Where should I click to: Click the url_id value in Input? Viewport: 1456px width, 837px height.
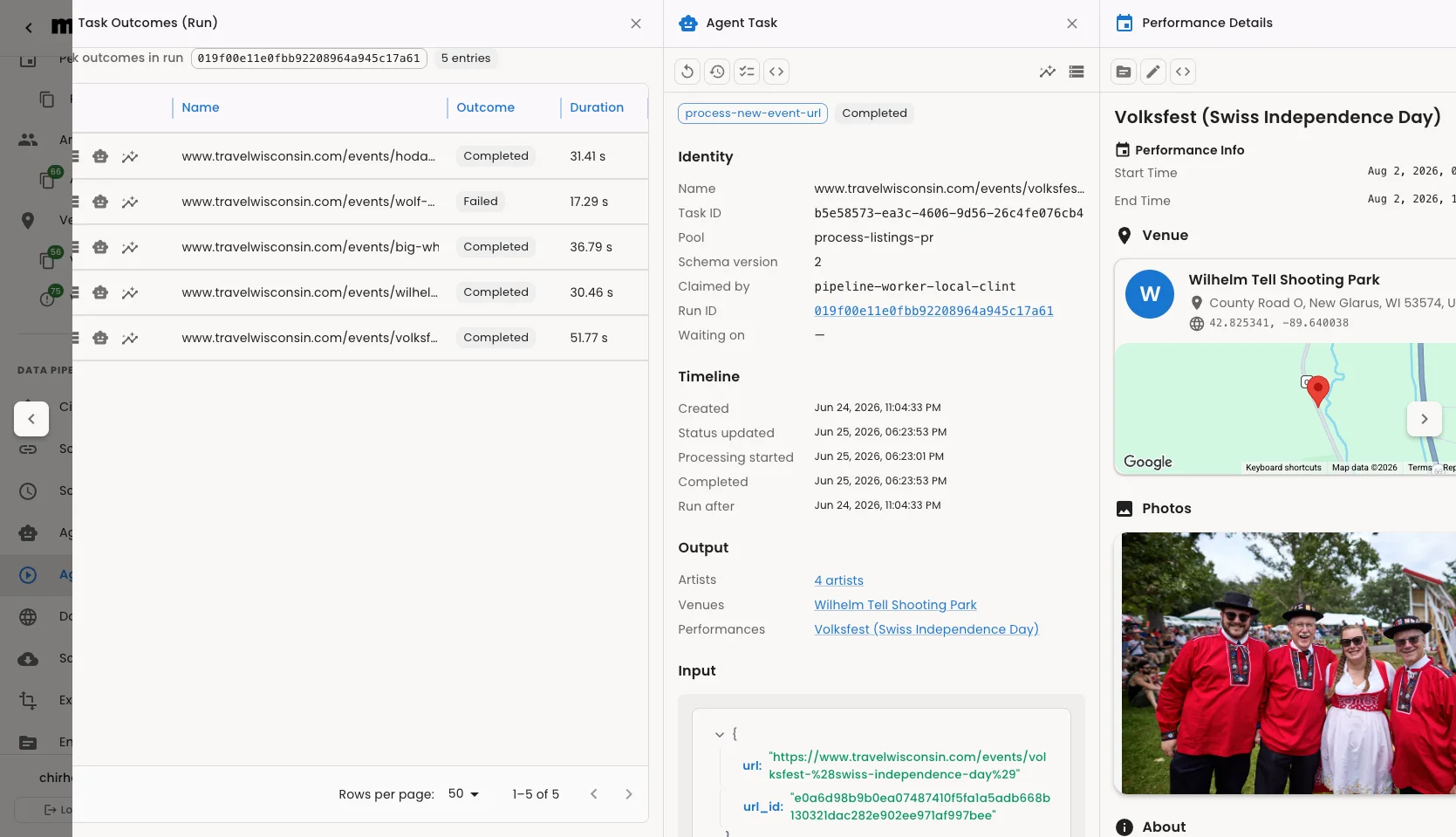coord(920,806)
